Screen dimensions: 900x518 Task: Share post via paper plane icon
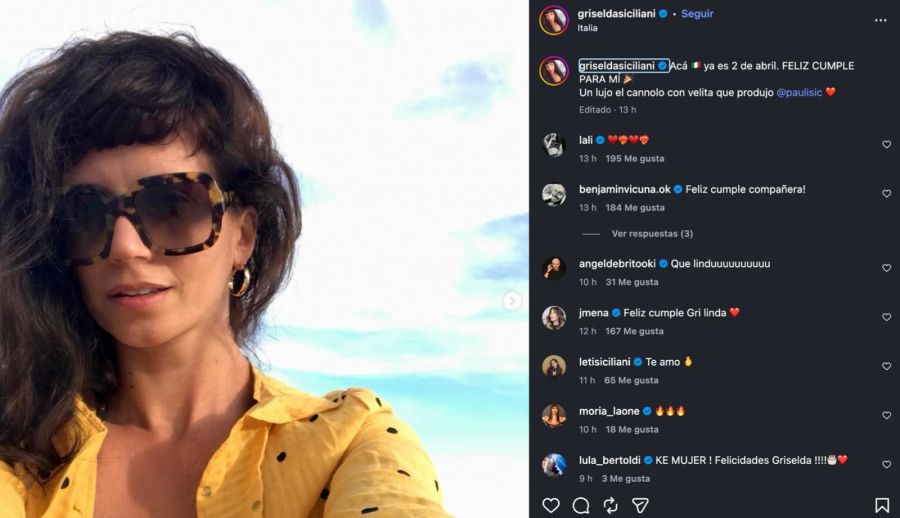coord(640,505)
